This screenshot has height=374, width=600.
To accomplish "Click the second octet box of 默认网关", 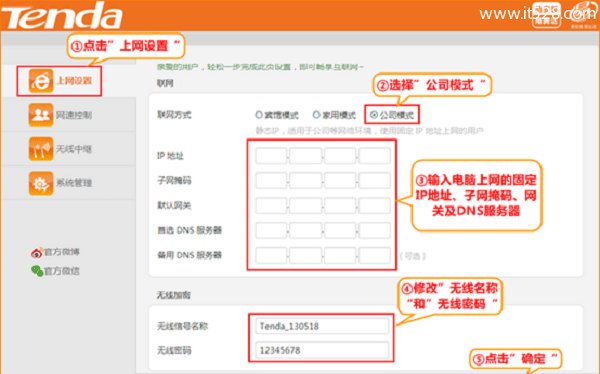I will [x=305, y=206].
